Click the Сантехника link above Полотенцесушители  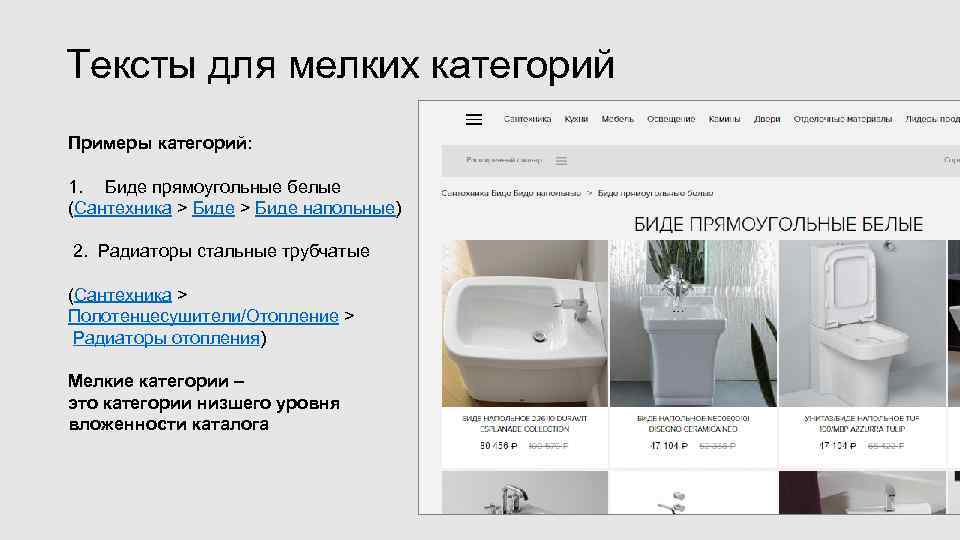pos(122,295)
